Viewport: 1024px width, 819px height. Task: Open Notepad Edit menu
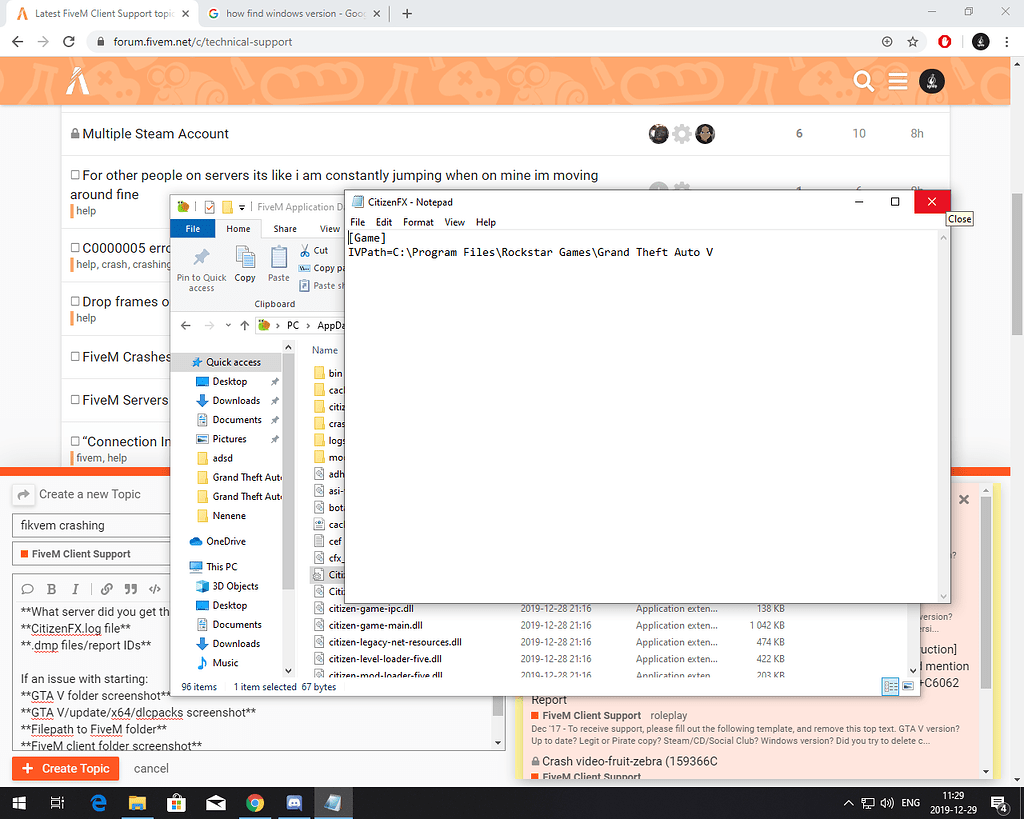[383, 222]
